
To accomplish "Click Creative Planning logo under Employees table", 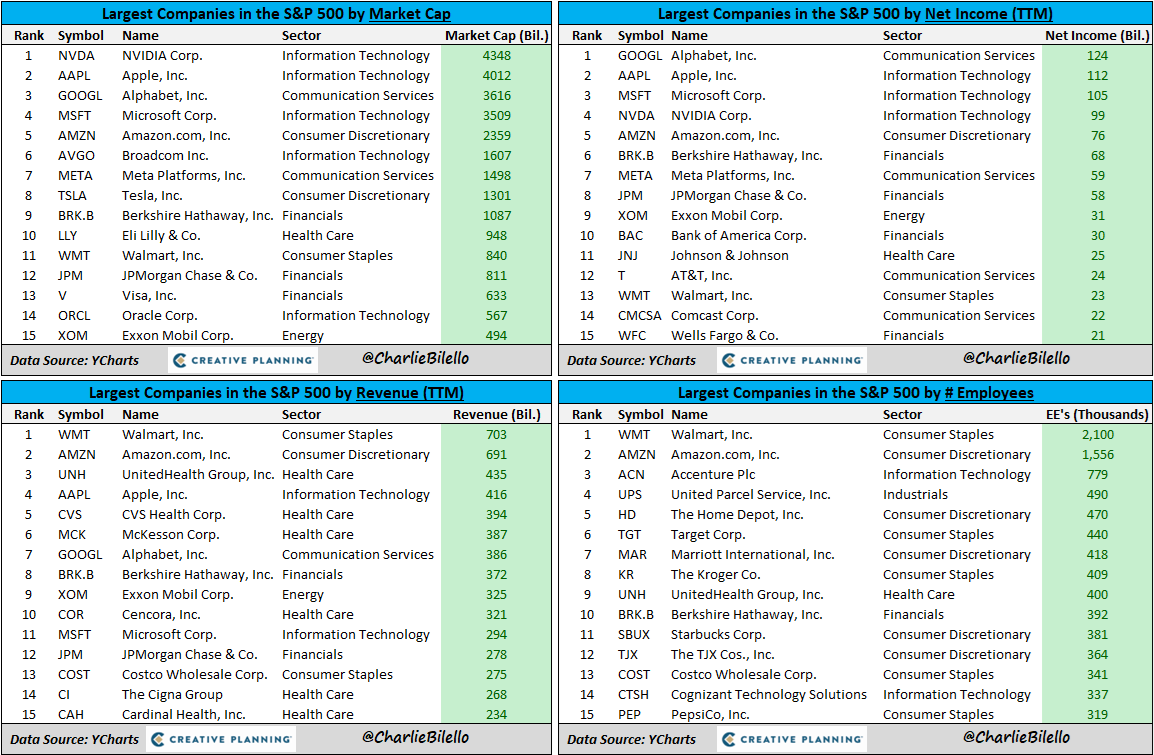I will pyautogui.click(x=792, y=739).
